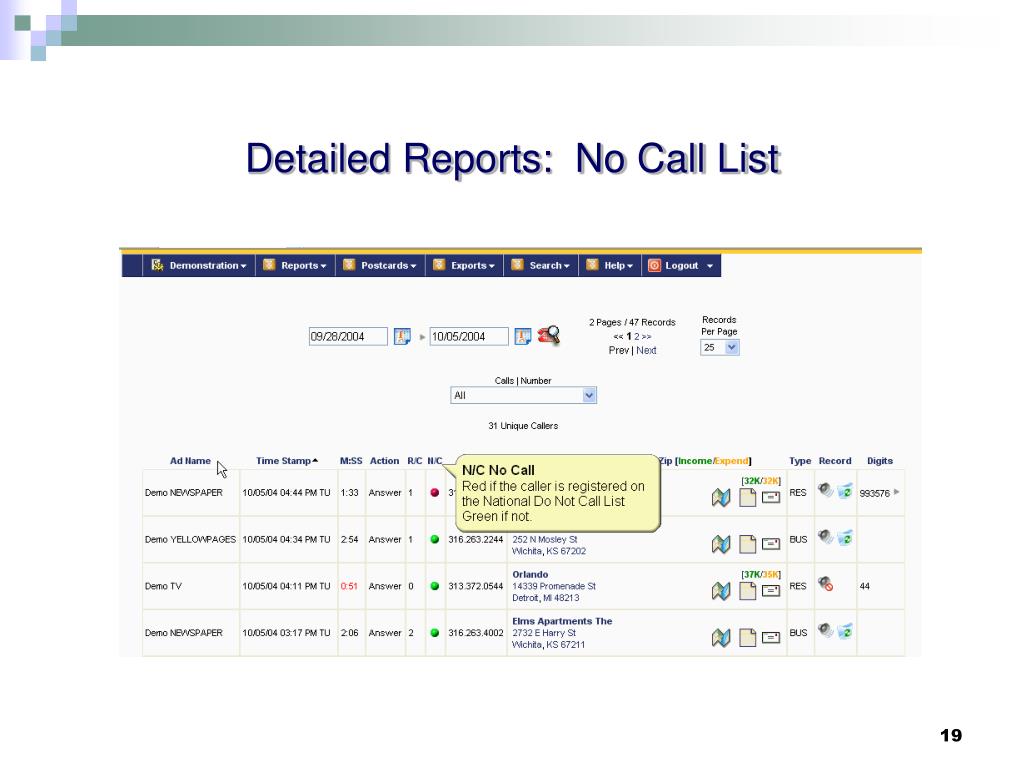Screen dimensions: 1024x768
Task: Click the R/C column header
Action: point(415,460)
